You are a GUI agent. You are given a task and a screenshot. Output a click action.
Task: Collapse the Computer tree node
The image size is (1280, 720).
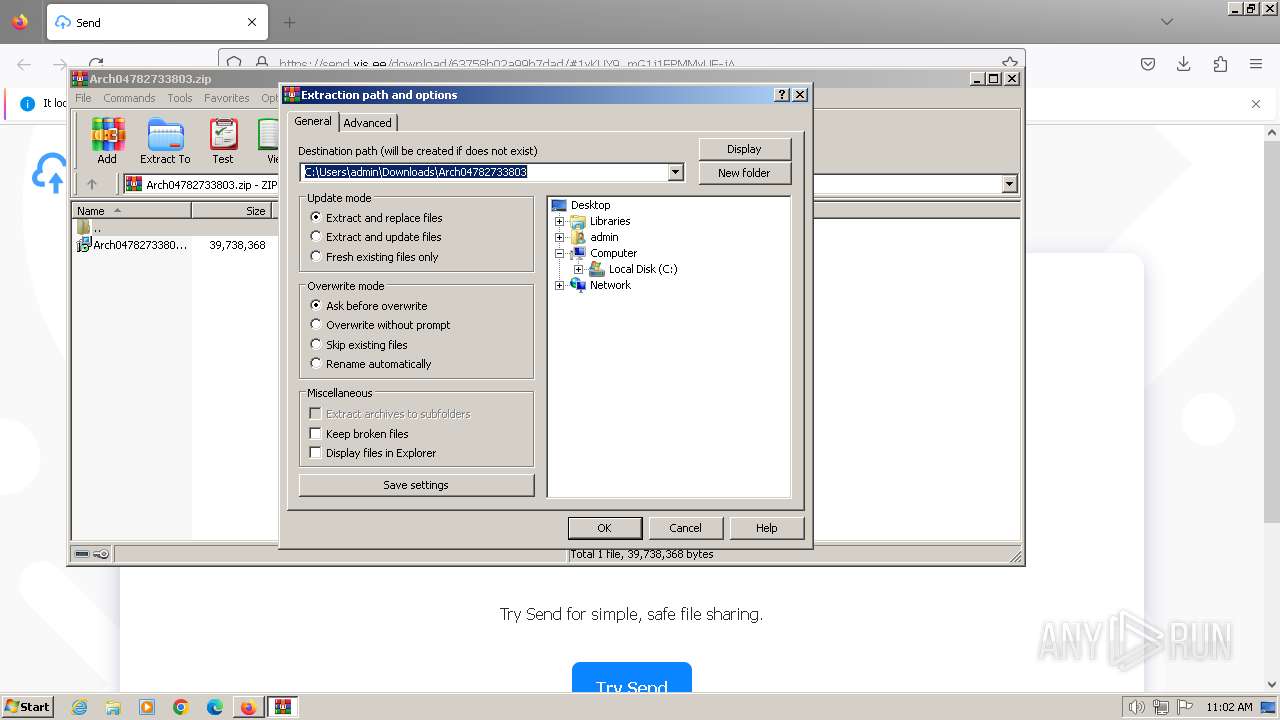coord(559,253)
